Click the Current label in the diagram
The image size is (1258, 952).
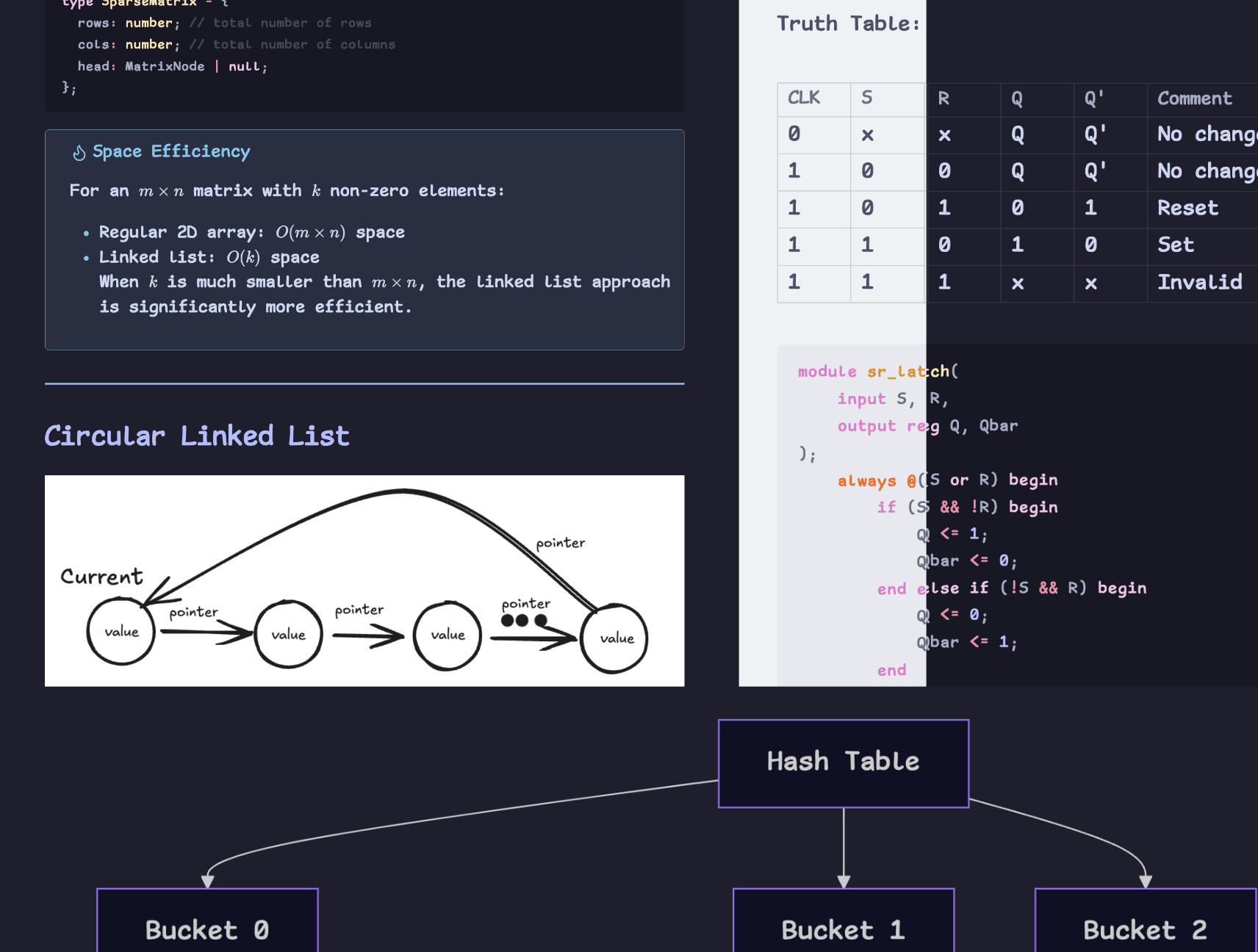(102, 577)
